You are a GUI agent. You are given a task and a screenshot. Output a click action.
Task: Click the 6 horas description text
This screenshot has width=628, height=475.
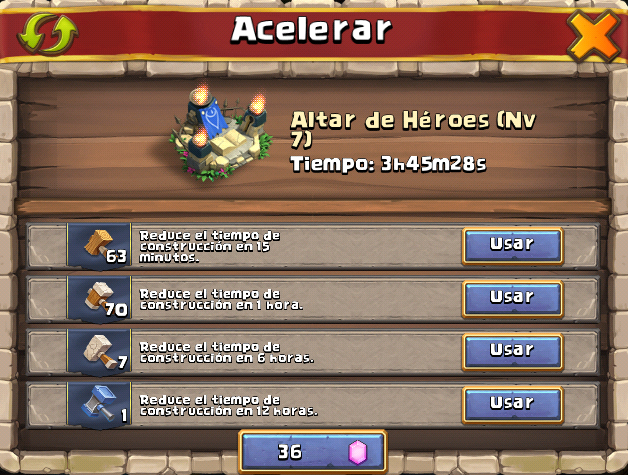tap(227, 352)
